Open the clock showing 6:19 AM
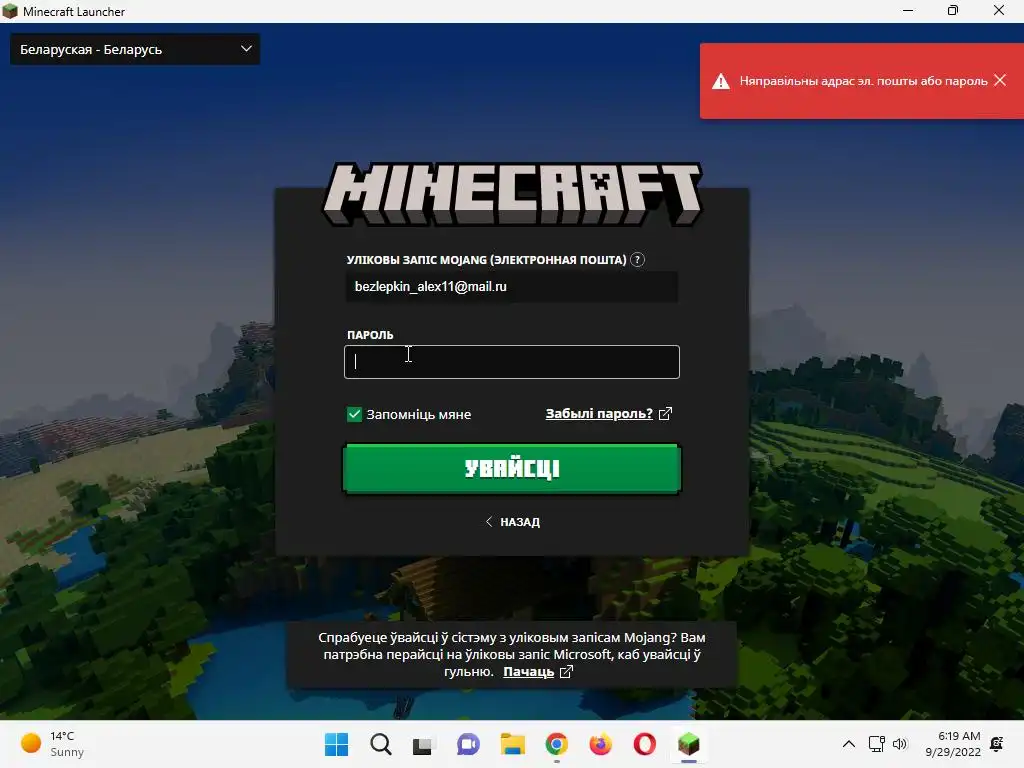Viewport: 1024px width, 768px height. click(x=953, y=744)
